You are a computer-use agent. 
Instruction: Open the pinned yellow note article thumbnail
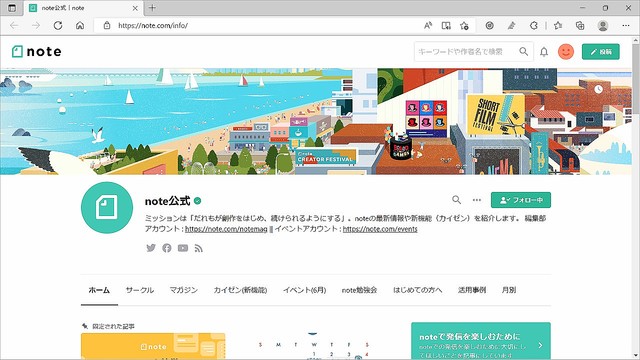[153, 346]
